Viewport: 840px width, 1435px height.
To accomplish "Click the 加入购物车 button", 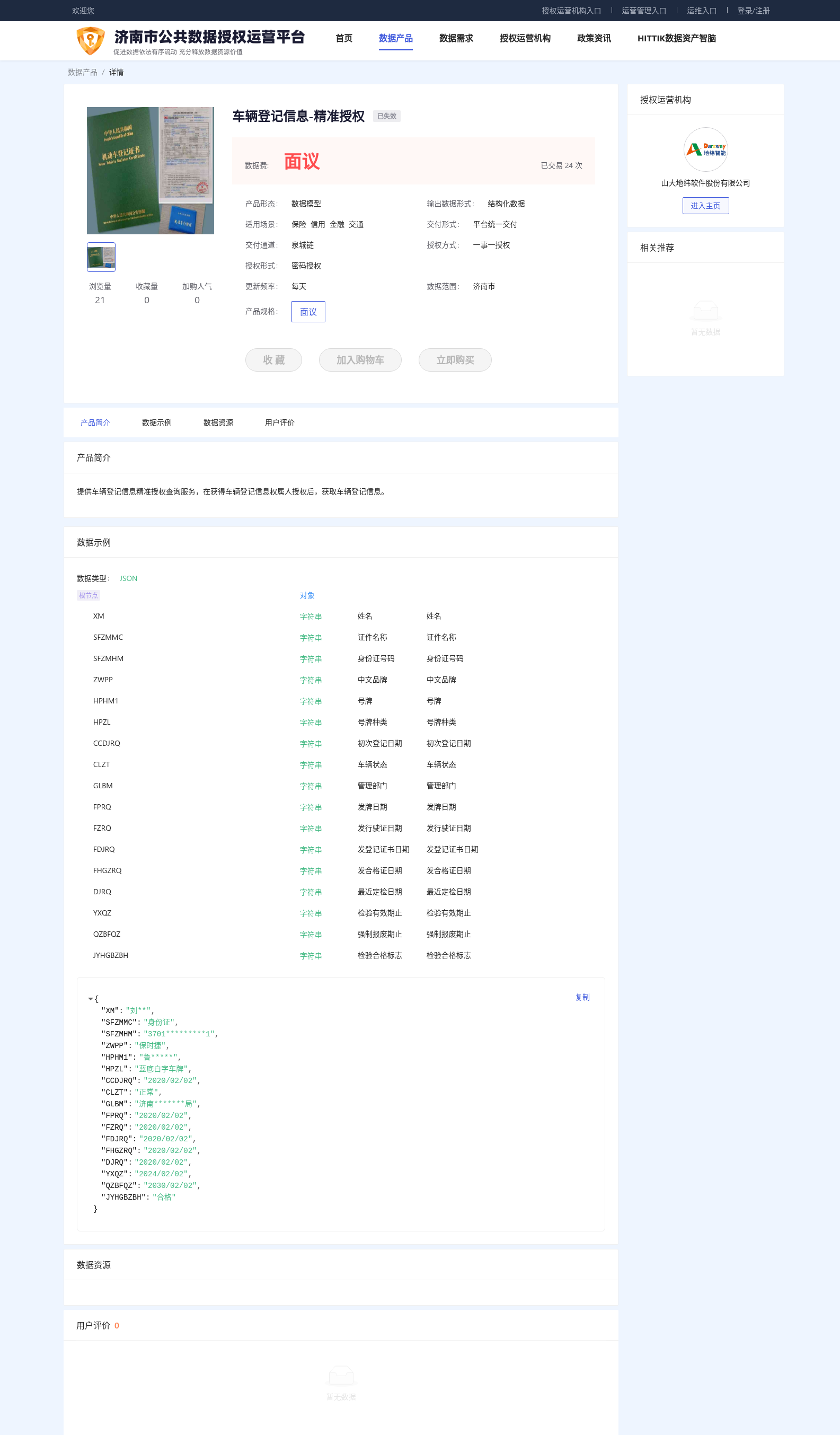I will (360, 360).
